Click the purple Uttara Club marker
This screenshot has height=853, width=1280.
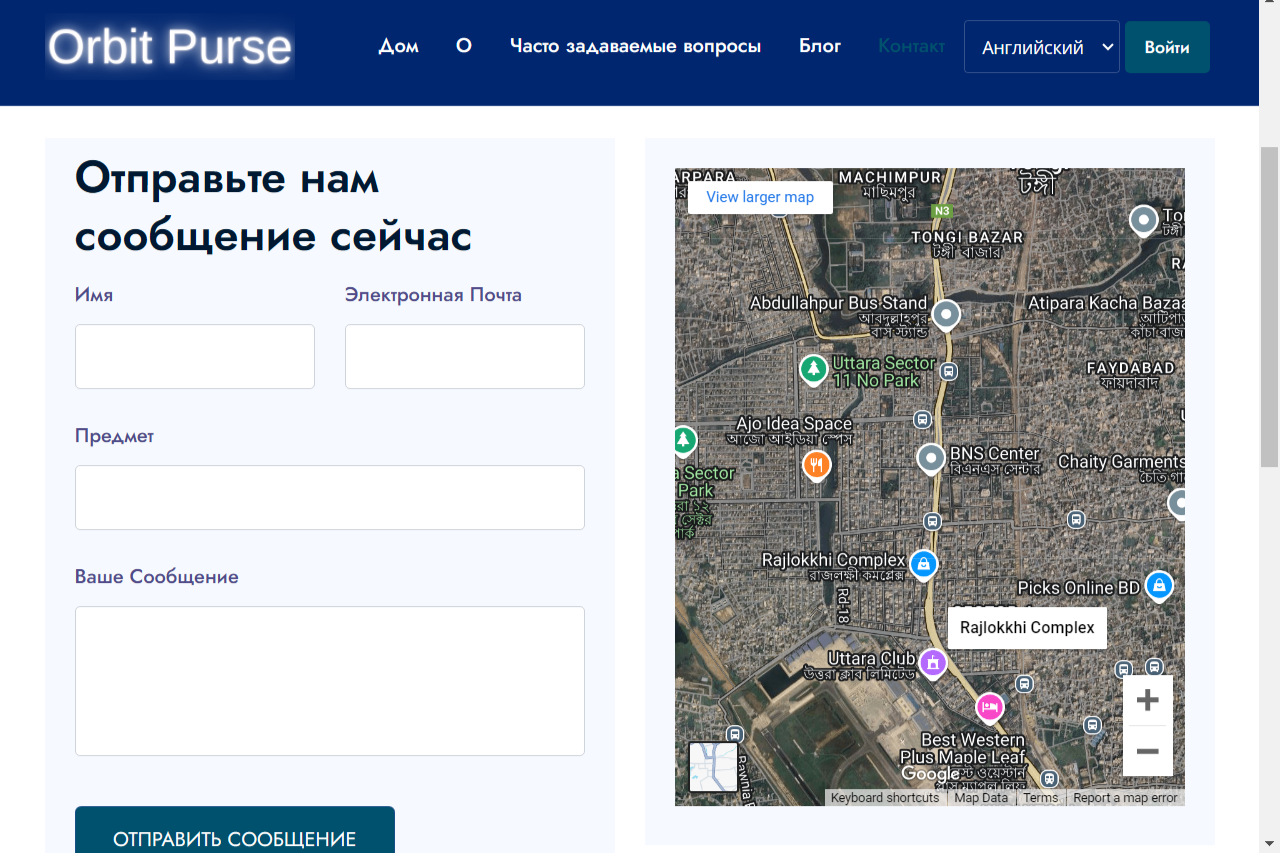coord(933,662)
